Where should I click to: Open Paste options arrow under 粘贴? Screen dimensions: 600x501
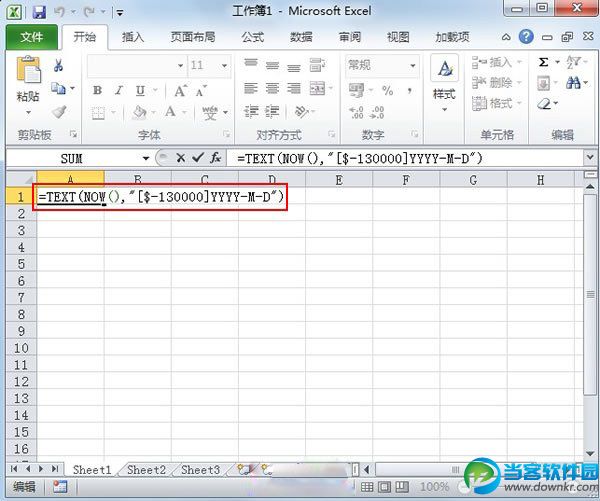[28, 113]
